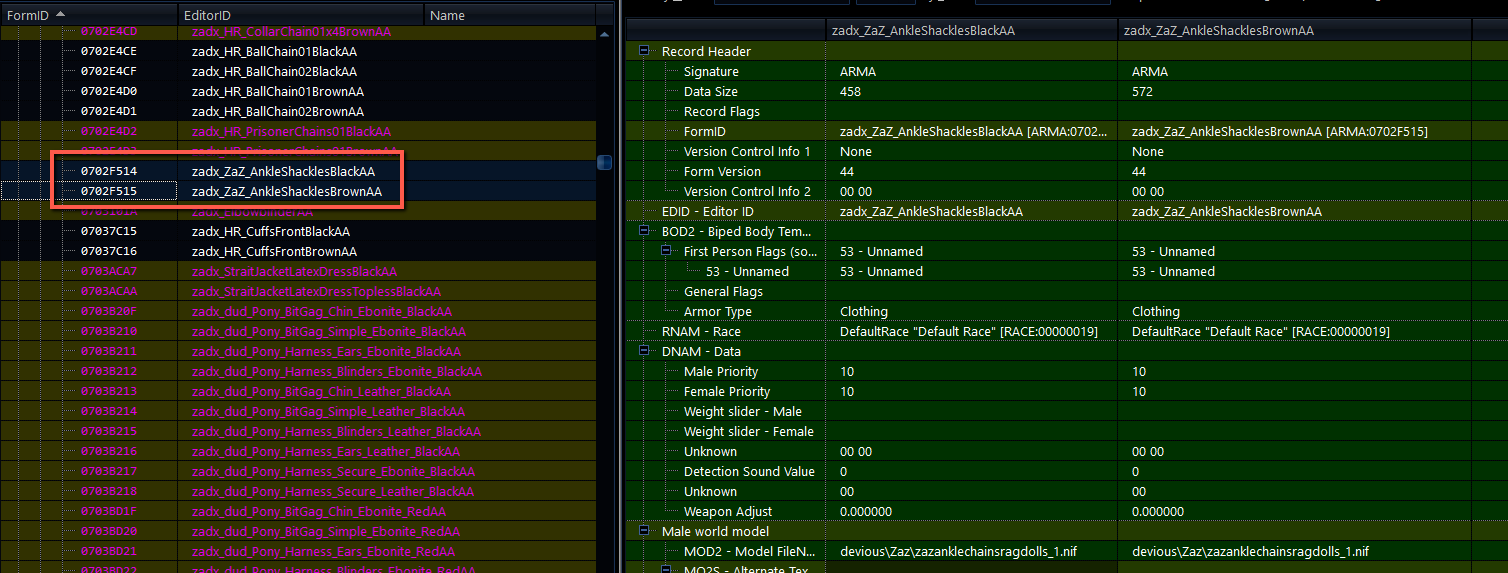Select record zadx_HR_BallChain02BrownAA
This screenshot has width=1508, height=573.
coord(278,111)
